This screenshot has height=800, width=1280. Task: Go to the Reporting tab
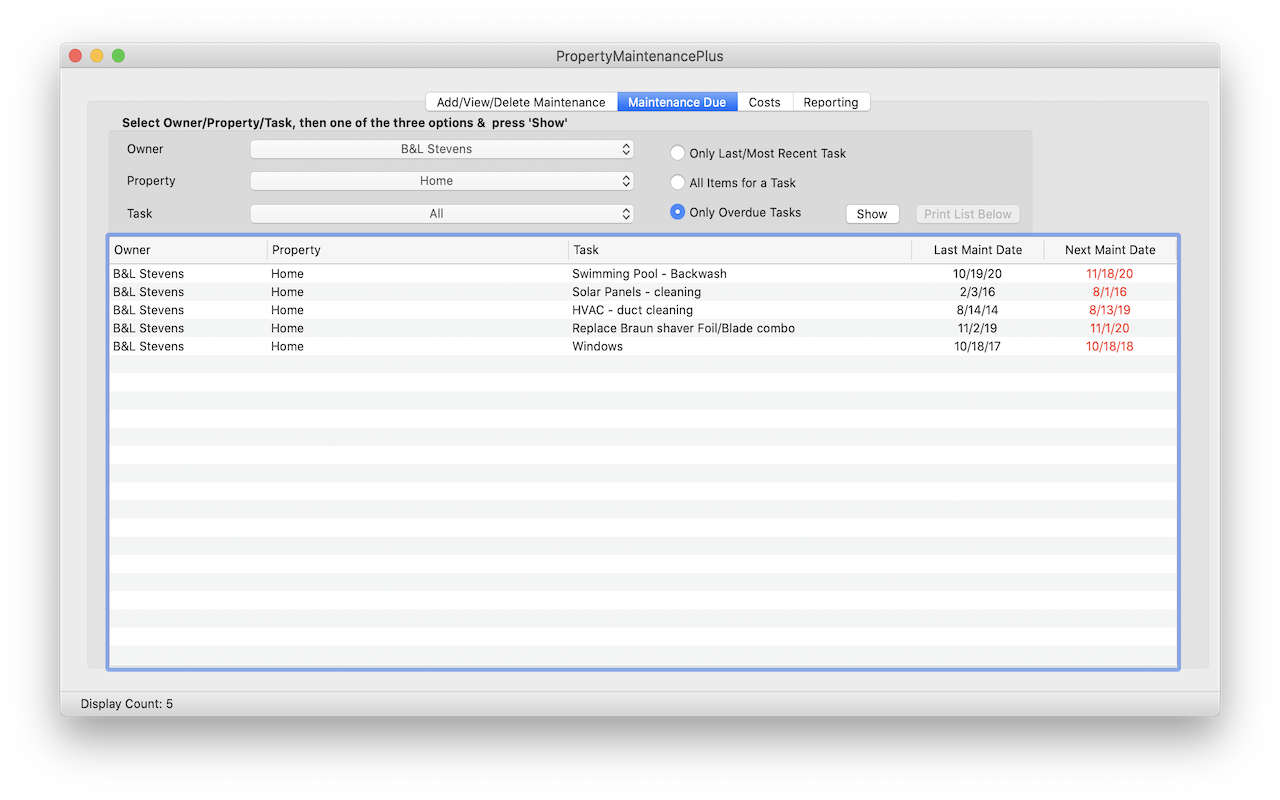tap(830, 102)
